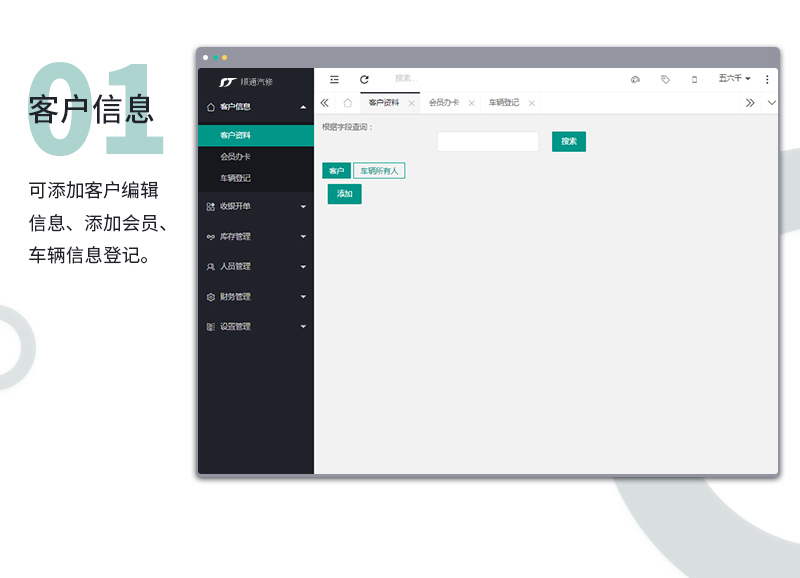Click the 库存管理 icon in sidebar
The image size is (800, 578).
(x=211, y=237)
